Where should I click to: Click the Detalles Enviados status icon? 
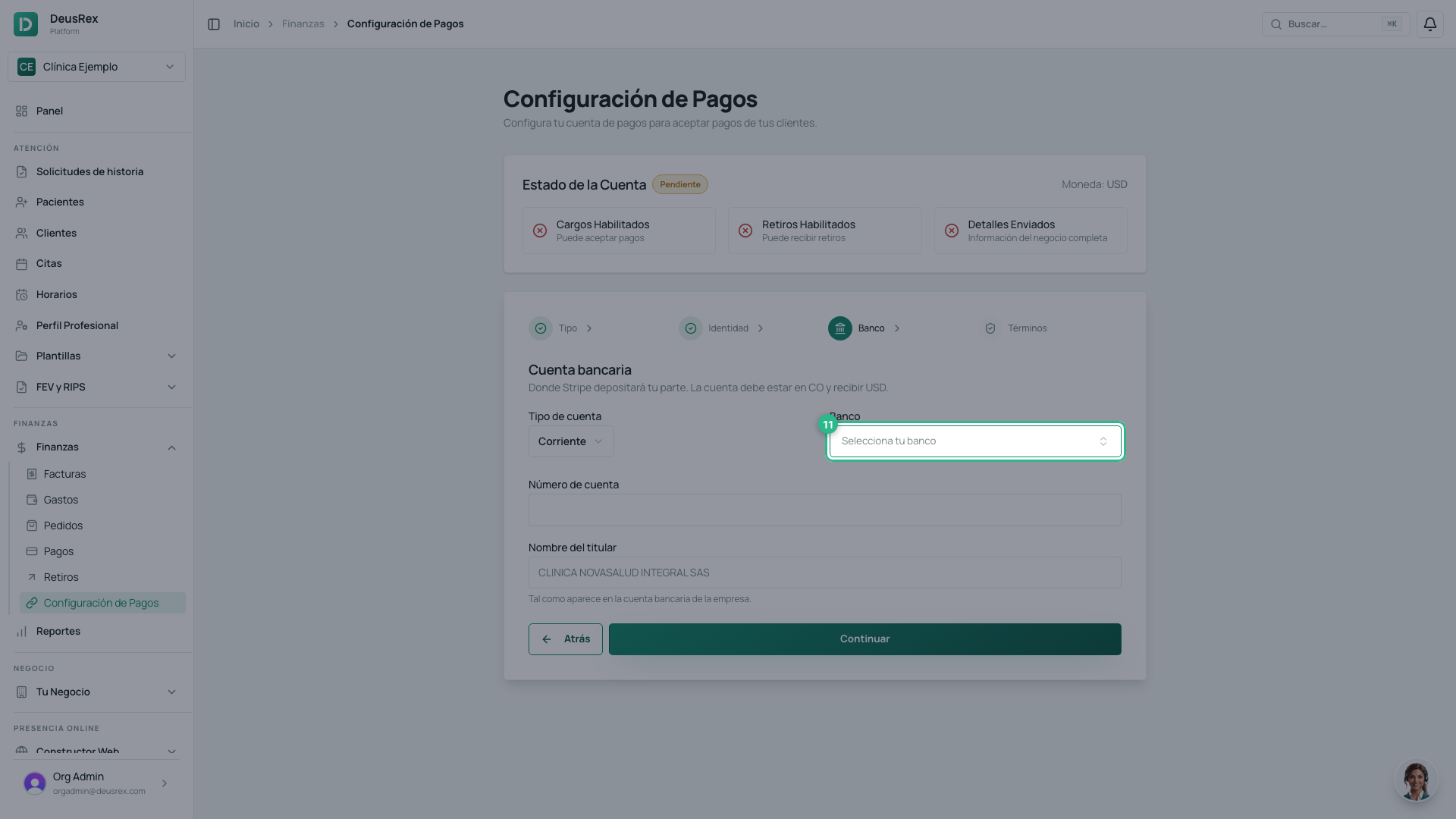click(x=952, y=231)
